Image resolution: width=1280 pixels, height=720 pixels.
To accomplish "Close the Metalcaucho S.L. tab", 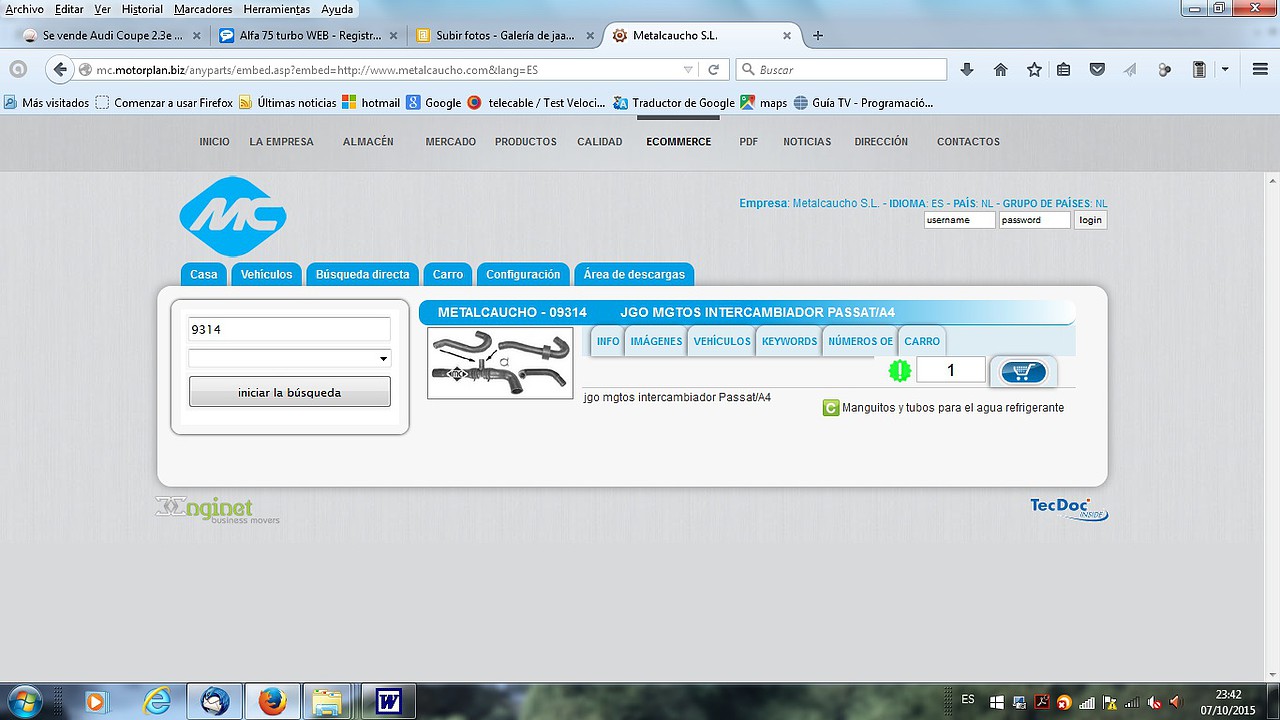I will point(787,35).
